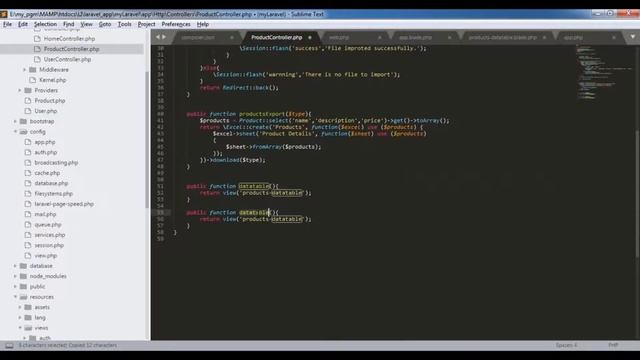Close the web.php tab
640x360 pixels.
point(380,38)
